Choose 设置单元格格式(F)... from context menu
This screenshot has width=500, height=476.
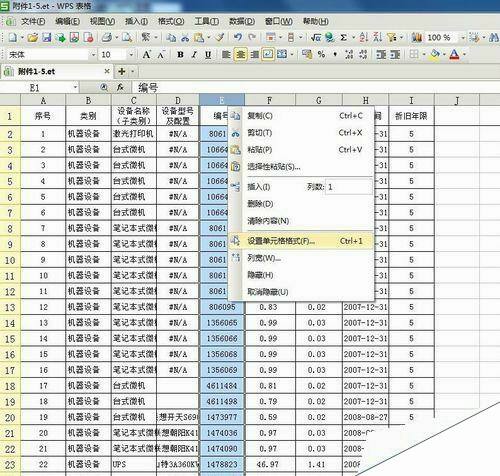tap(301, 241)
